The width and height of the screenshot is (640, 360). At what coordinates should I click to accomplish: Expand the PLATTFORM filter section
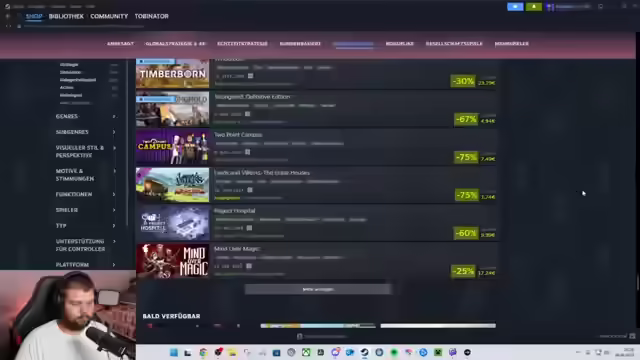(x=85, y=264)
